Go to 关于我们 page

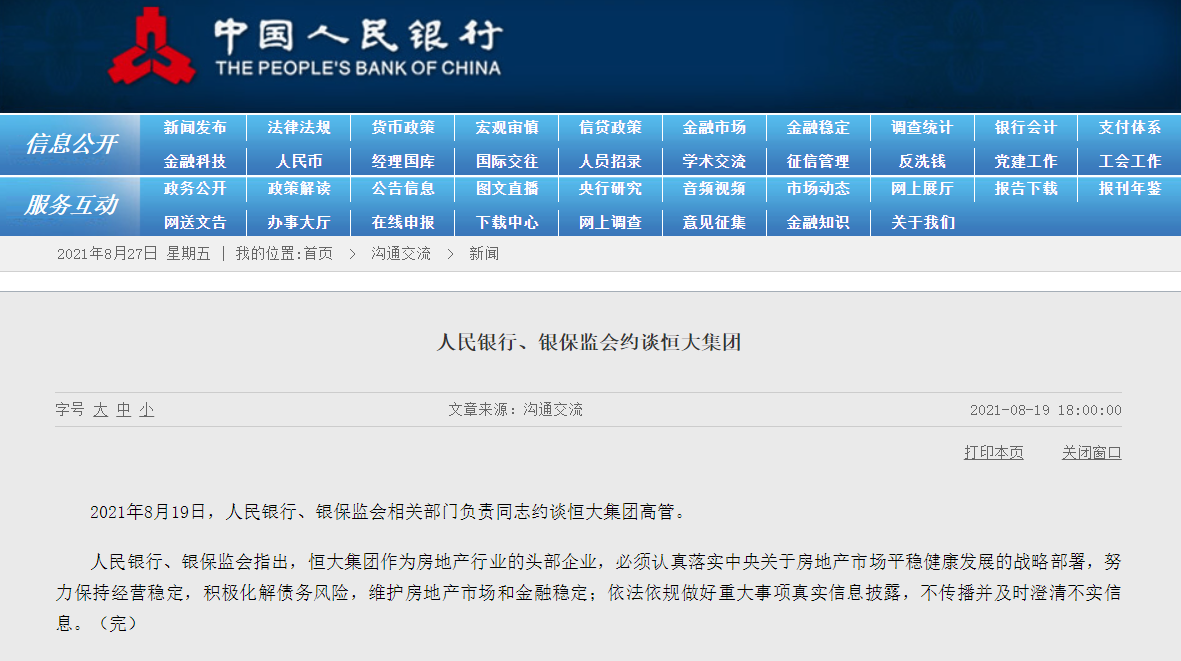922,222
